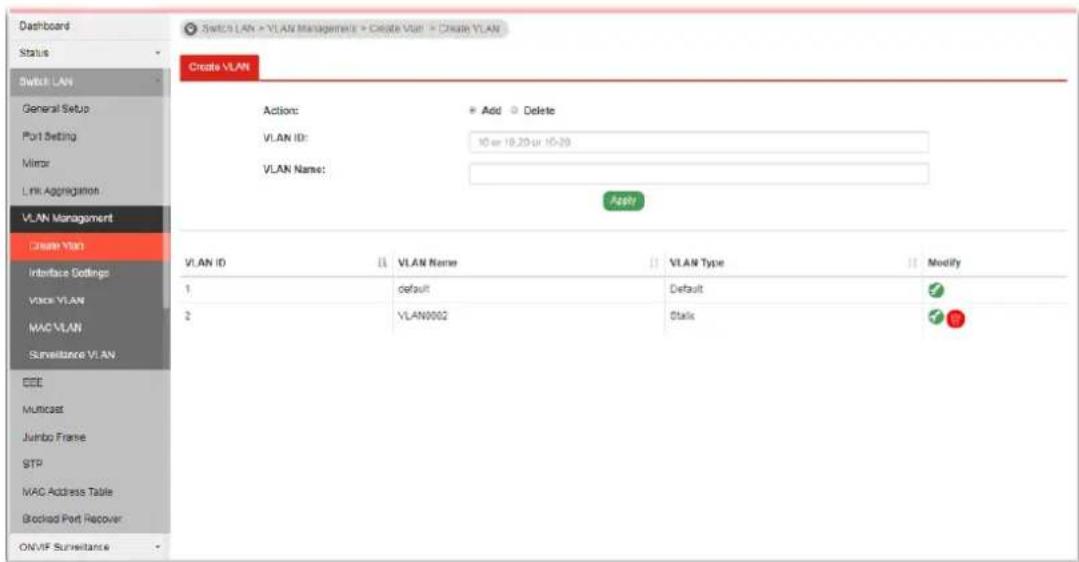This screenshot has width=1079, height=562.
Task: Click the green Apply button
Action: (x=623, y=201)
